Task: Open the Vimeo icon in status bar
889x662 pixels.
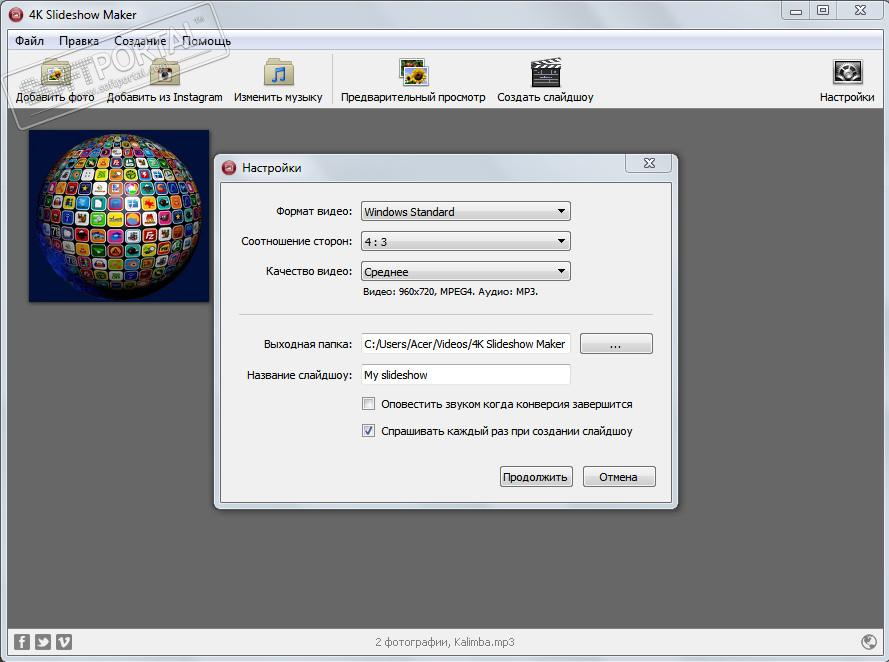Action: [64, 642]
